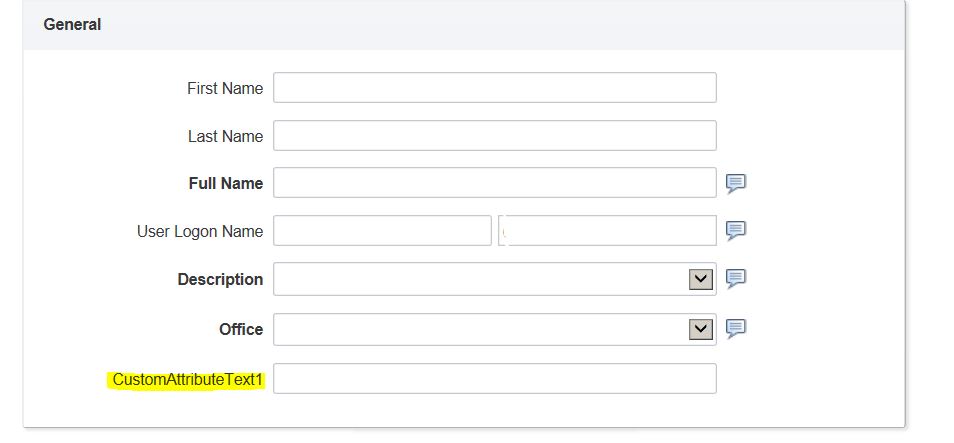Click the highlighted CustomAttributeText1 label
Screen dimensions: 954x443
[x=188, y=380]
